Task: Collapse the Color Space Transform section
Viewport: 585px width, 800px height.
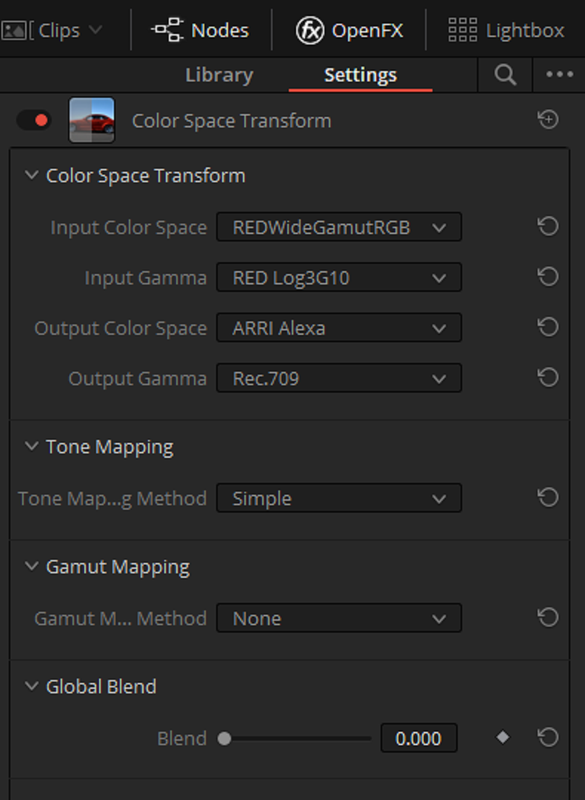Action: 32,176
